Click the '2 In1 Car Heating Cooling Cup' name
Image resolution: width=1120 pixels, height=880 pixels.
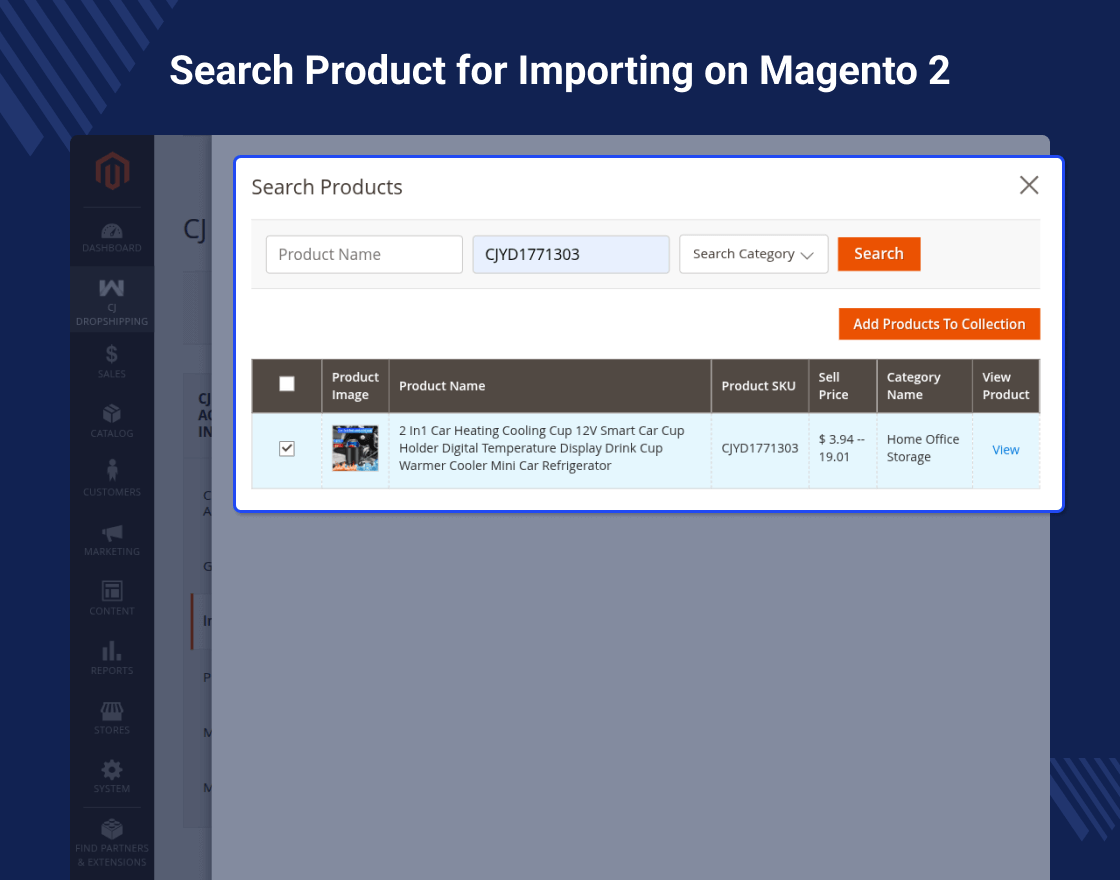coord(541,448)
